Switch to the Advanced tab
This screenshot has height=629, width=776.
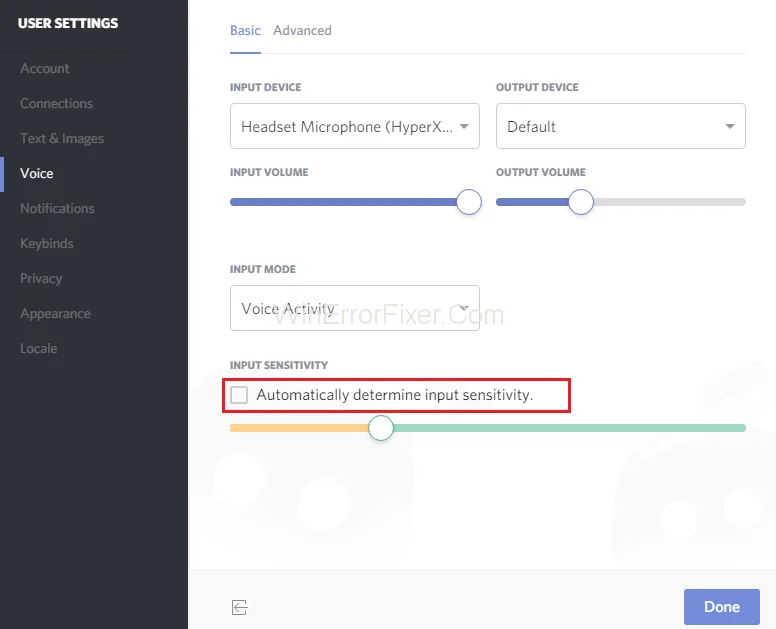point(302,31)
